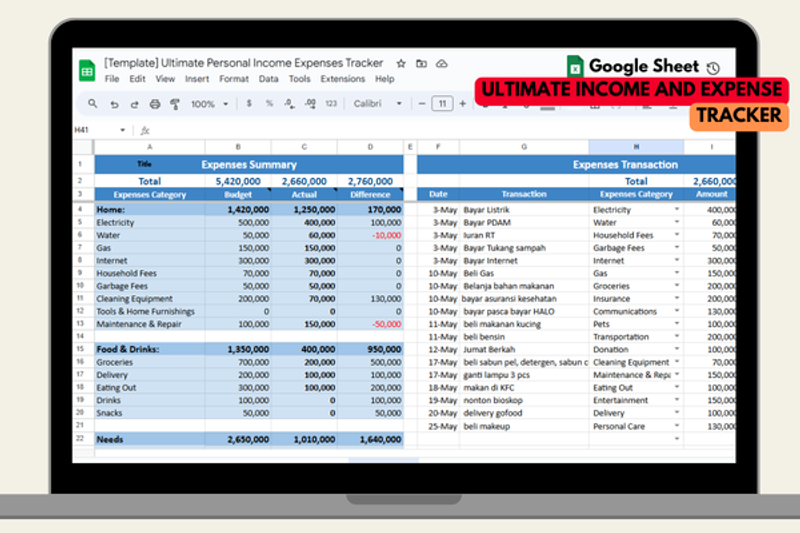Open more number formats 123
This screenshot has width=800, height=533.
[331, 104]
